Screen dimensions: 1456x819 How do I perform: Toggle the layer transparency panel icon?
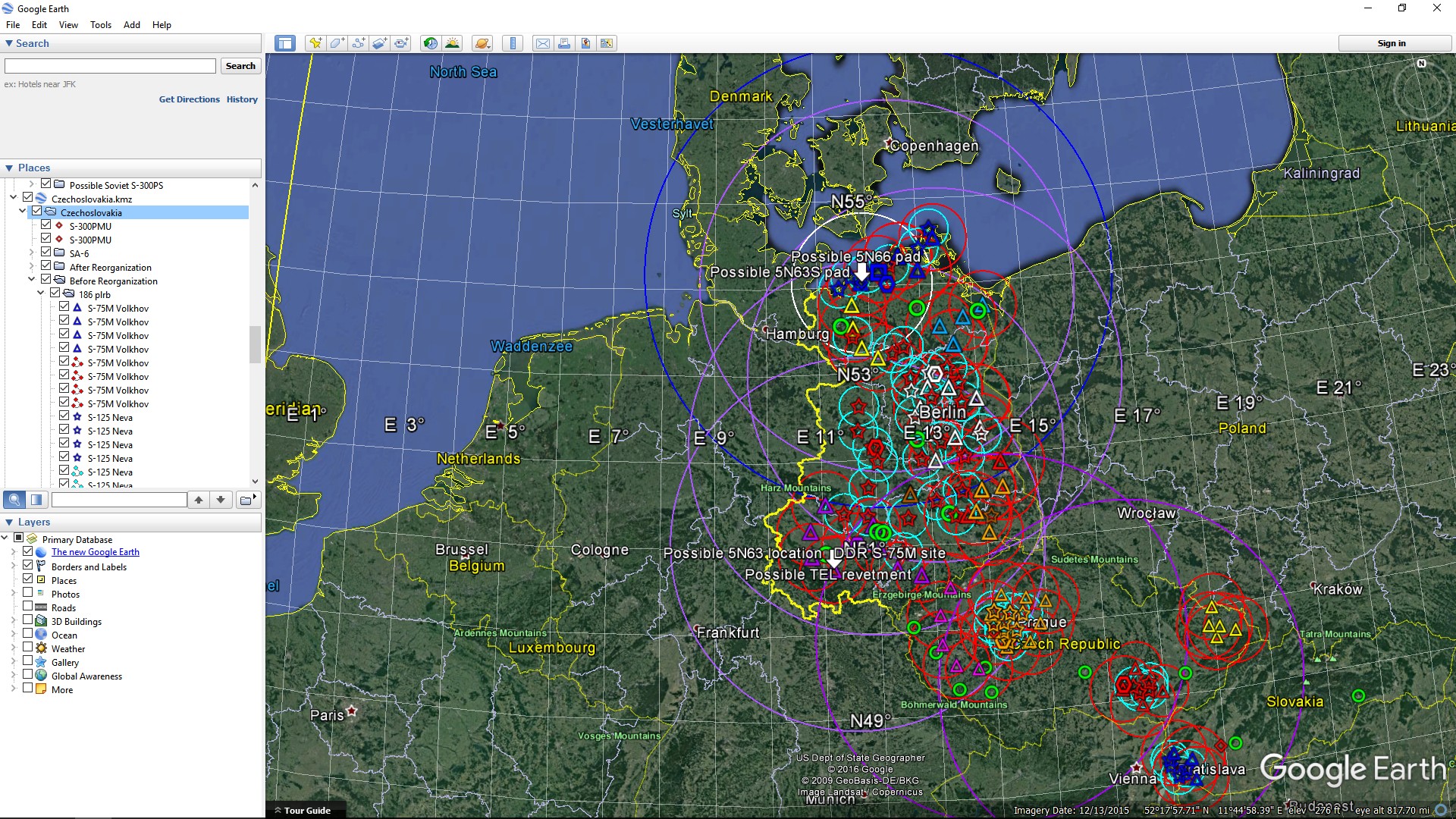click(36, 500)
